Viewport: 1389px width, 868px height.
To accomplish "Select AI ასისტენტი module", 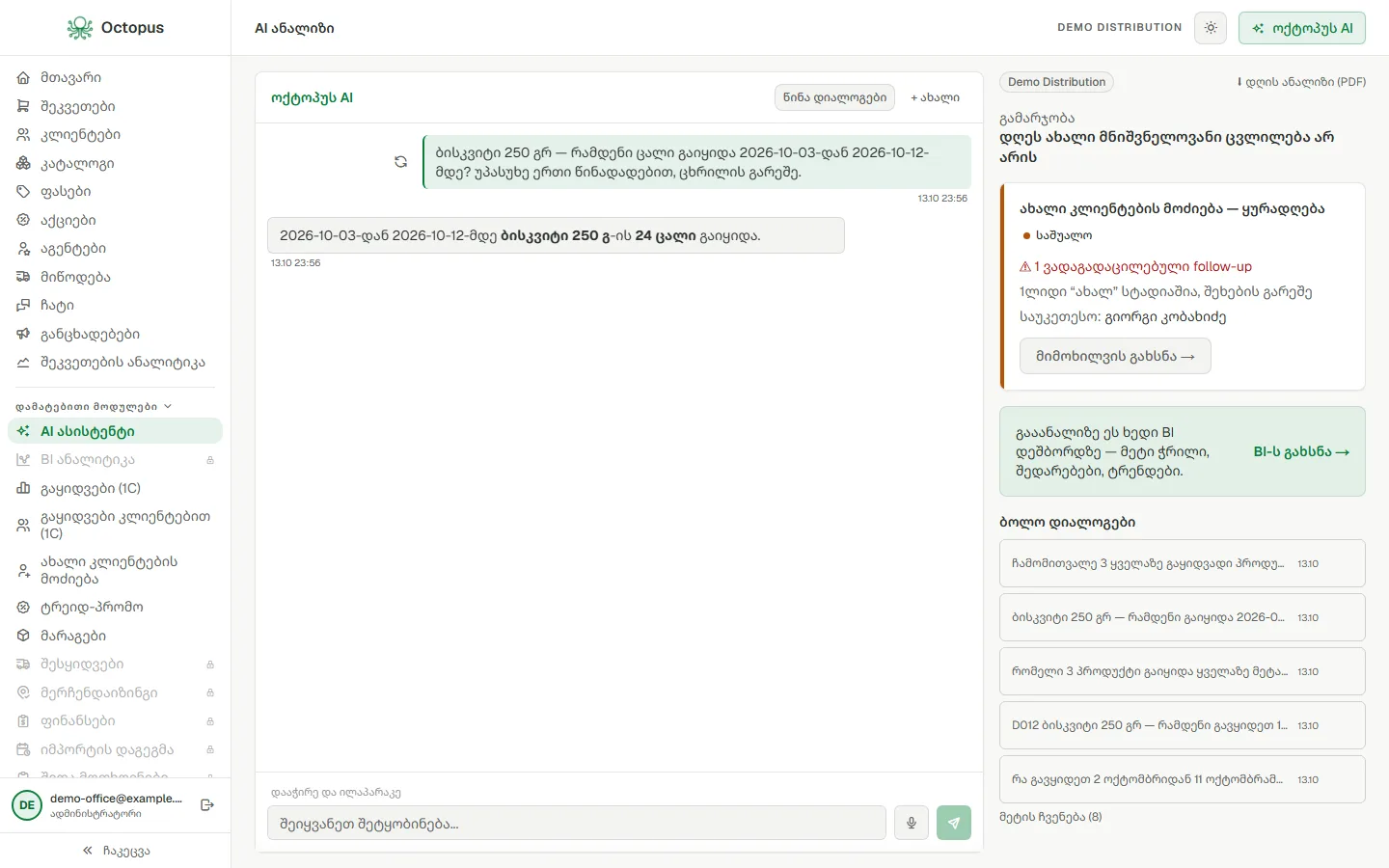I will (x=115, y=431).
